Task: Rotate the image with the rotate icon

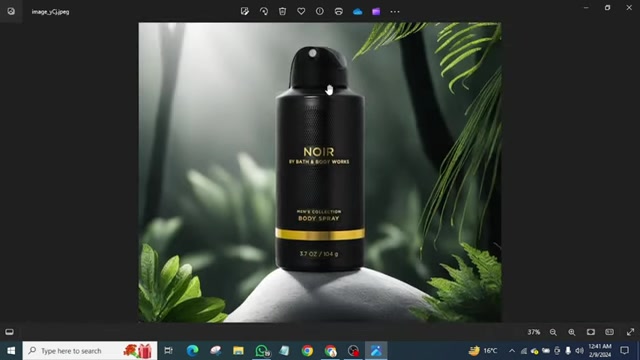Action: pyautogui.click(x=264, y=11)
